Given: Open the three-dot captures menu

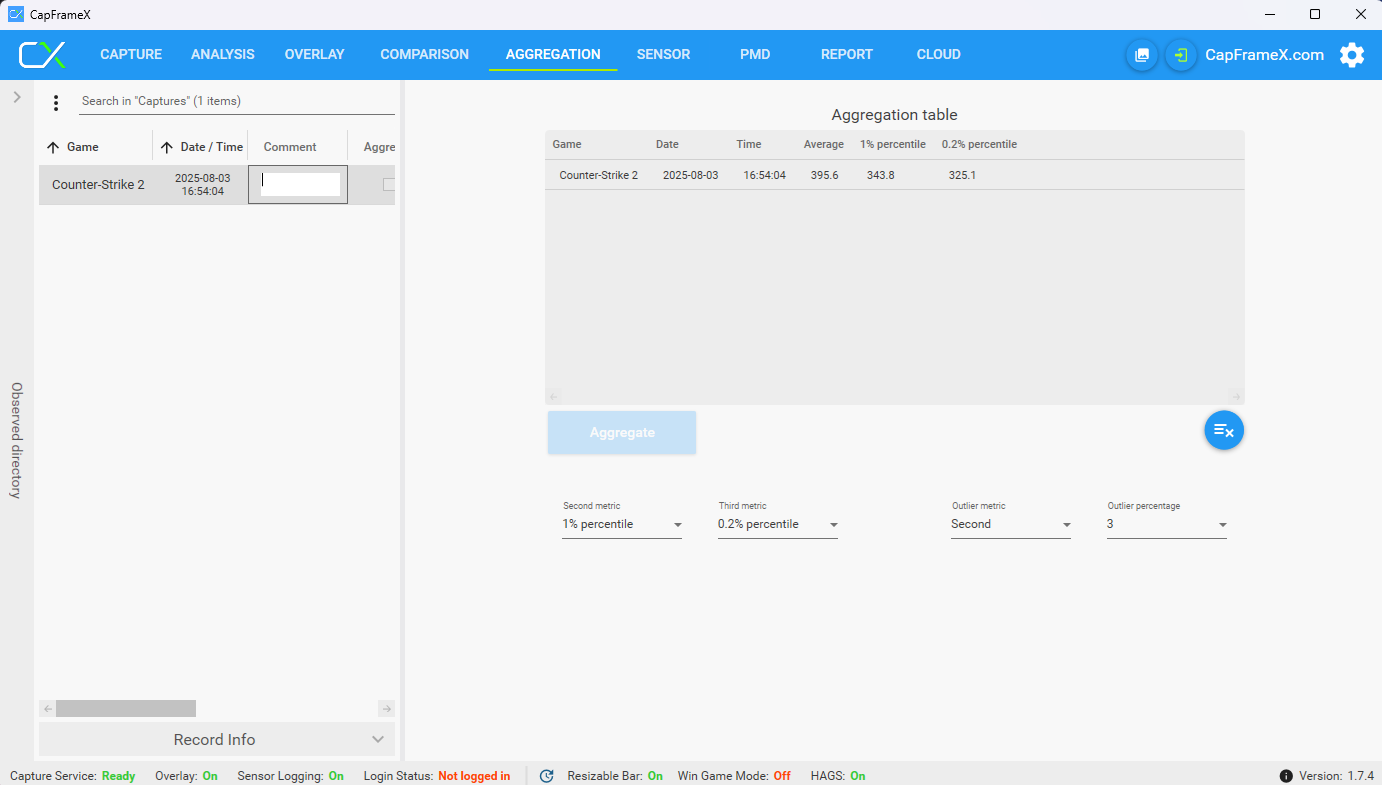Looking at the screenshot, I should click(56, 102).
